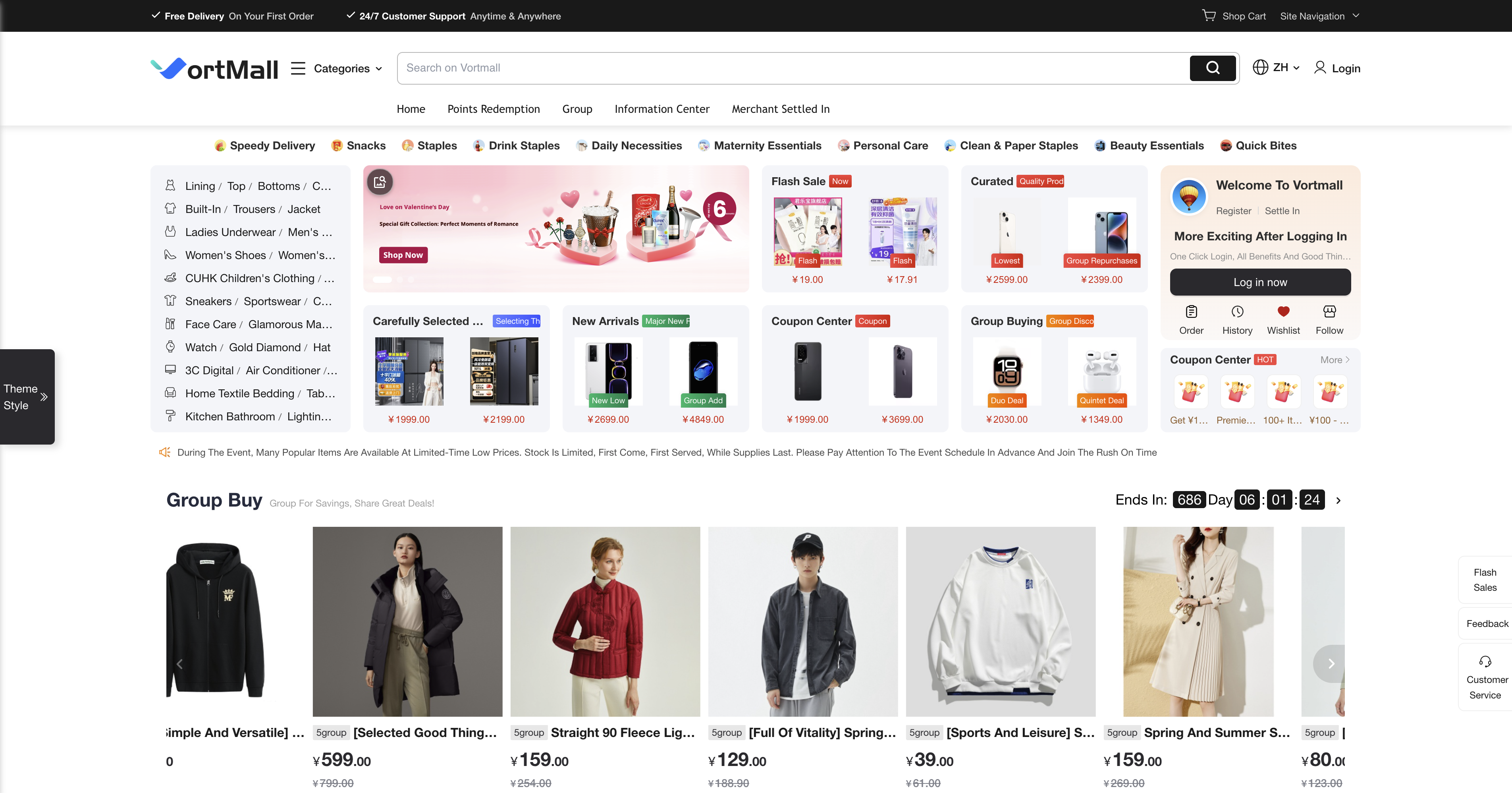The width and height of the screenshot is (1512, 793).
Task: Open the Information Center menu item
Action: coord(661,109)
